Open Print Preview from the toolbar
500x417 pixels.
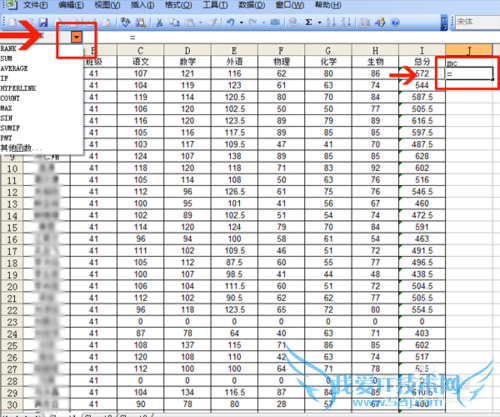pyautogui.click(x=107, y=23)
